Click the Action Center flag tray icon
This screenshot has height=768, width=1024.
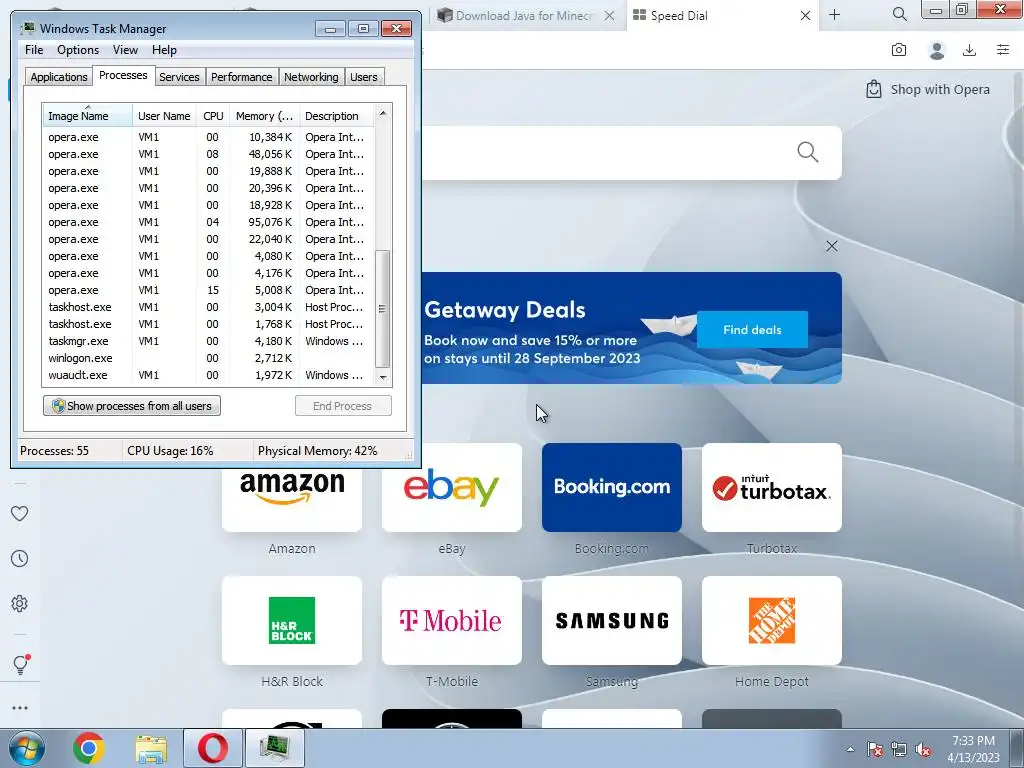pyautogui.click(x=874, y=749)
